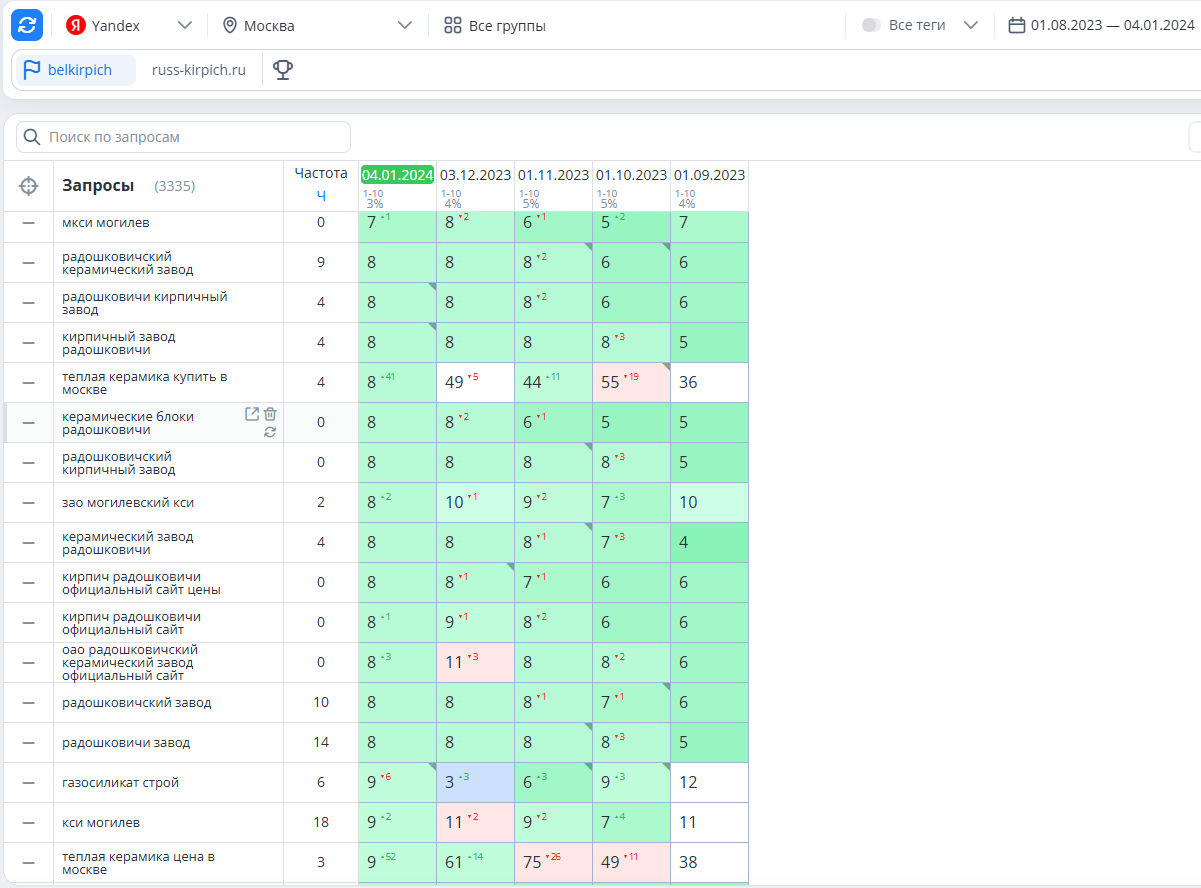
Task: Select the 04.01.2024 date column header
Action: (397, 174)
